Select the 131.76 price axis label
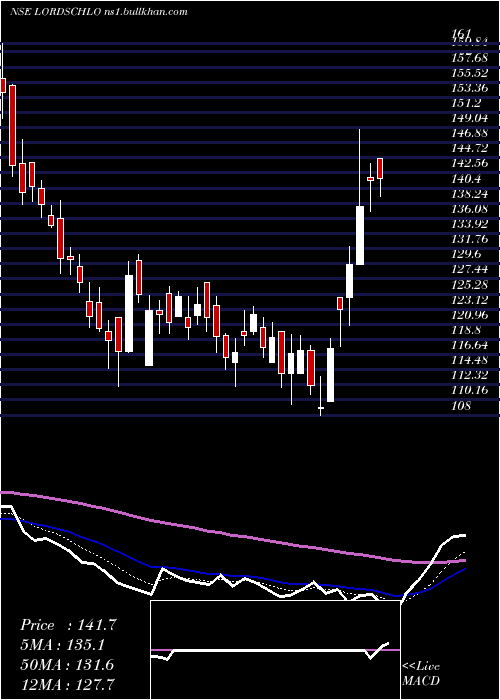Screen dimensions: 500x700 click(470, 239)
